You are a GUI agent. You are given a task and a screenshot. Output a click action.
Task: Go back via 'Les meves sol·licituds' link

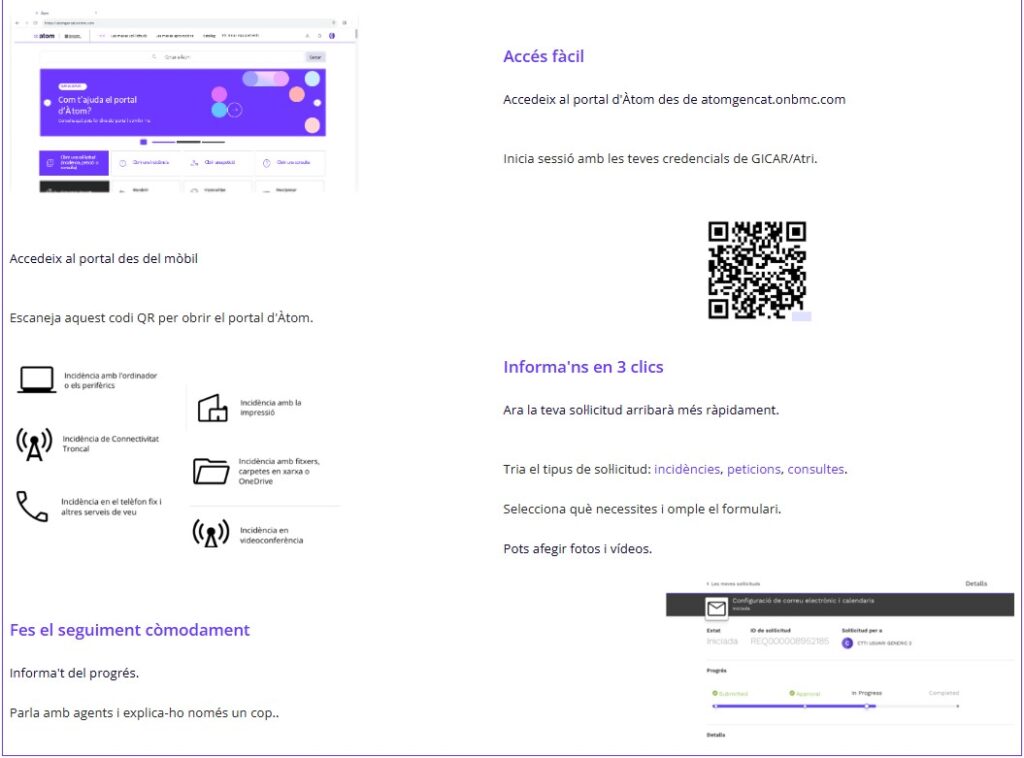734,583
